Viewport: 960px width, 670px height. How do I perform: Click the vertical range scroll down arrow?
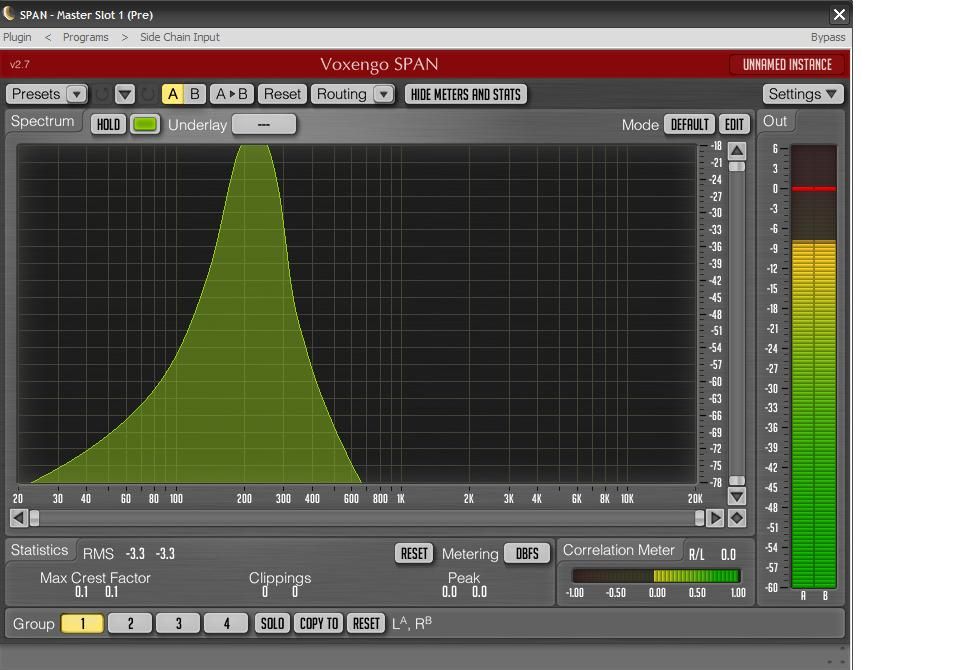[x=737, y=495]
